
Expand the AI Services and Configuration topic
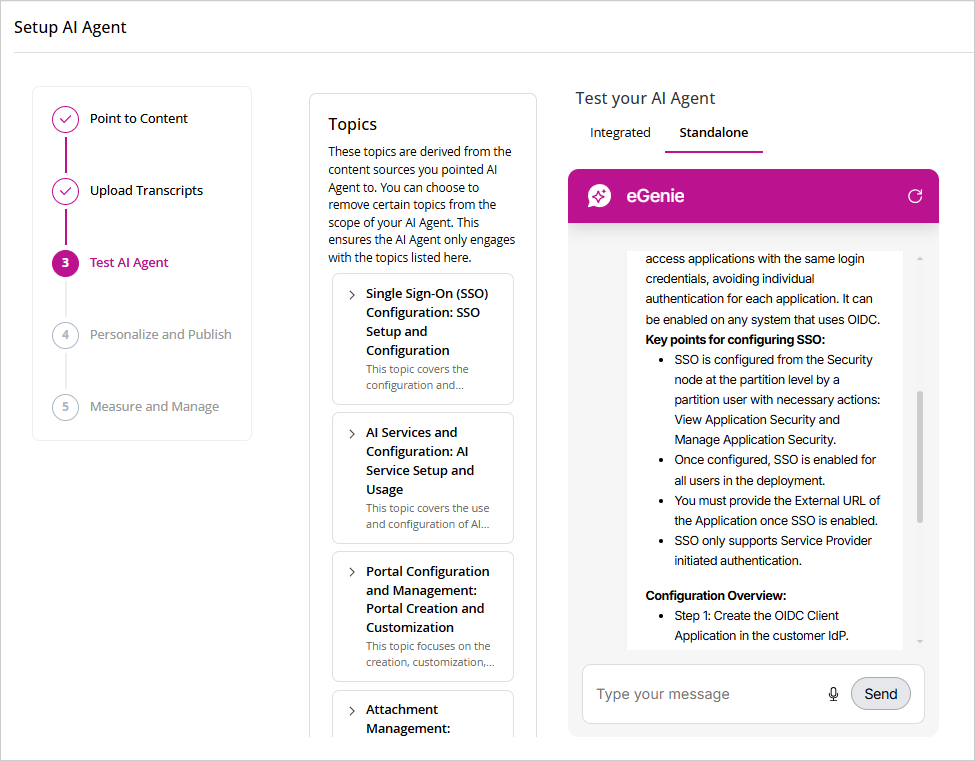pyautogui.click(x=352, y=434)
